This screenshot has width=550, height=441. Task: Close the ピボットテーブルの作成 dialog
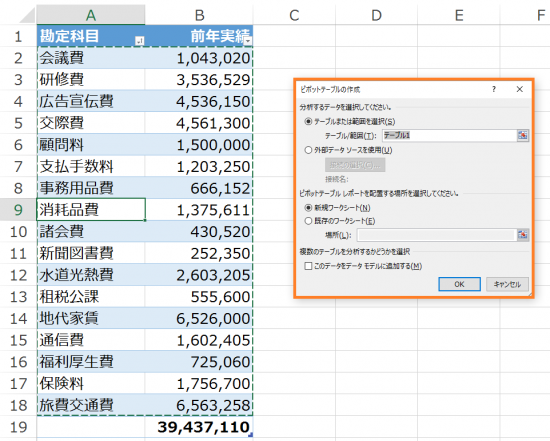click(x=519, y=89)
